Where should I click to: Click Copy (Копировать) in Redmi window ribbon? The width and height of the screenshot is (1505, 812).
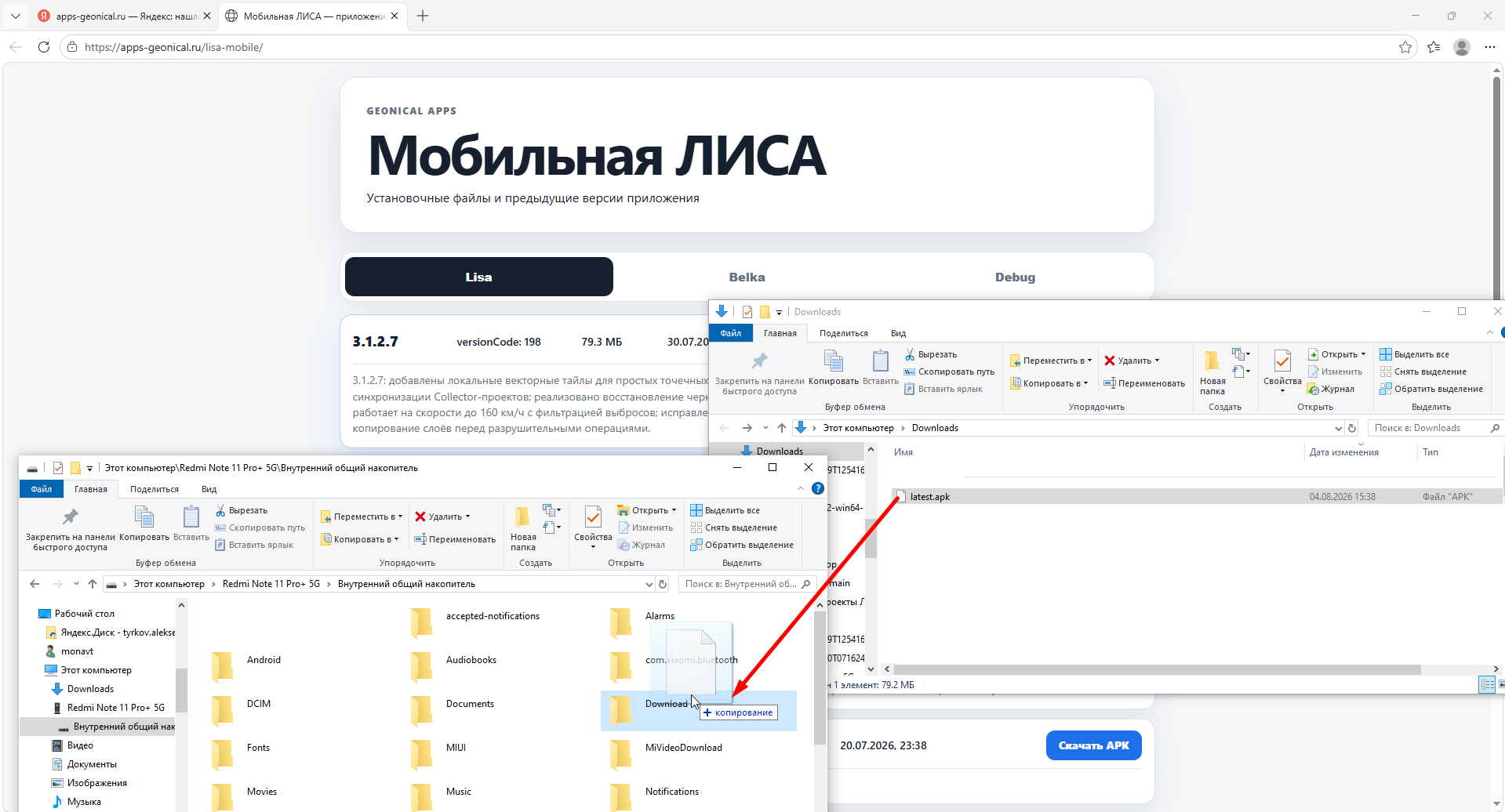(144, 524)
